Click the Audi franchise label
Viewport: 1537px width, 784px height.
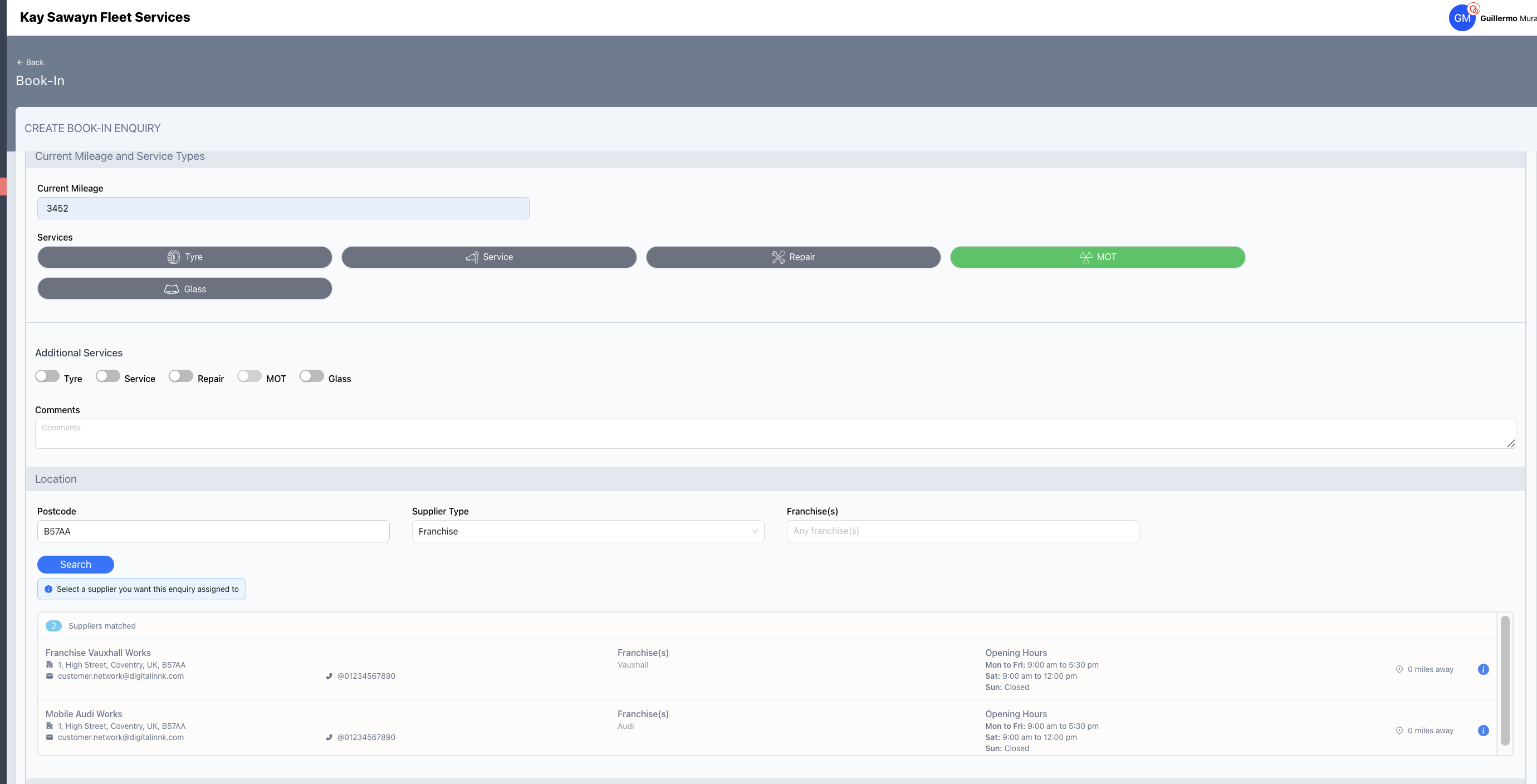tap(625, 726)
